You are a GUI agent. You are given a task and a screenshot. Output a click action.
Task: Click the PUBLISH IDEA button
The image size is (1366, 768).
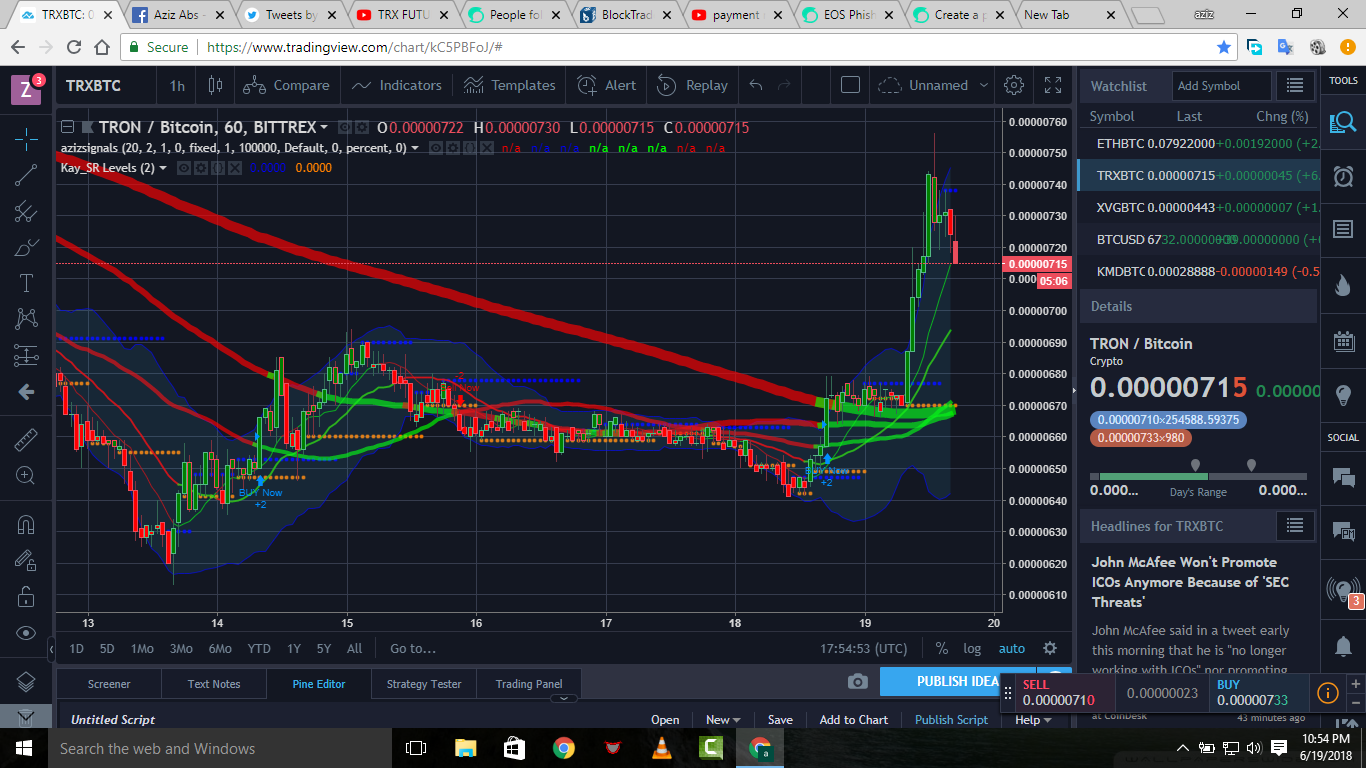[x=957, y=681]
